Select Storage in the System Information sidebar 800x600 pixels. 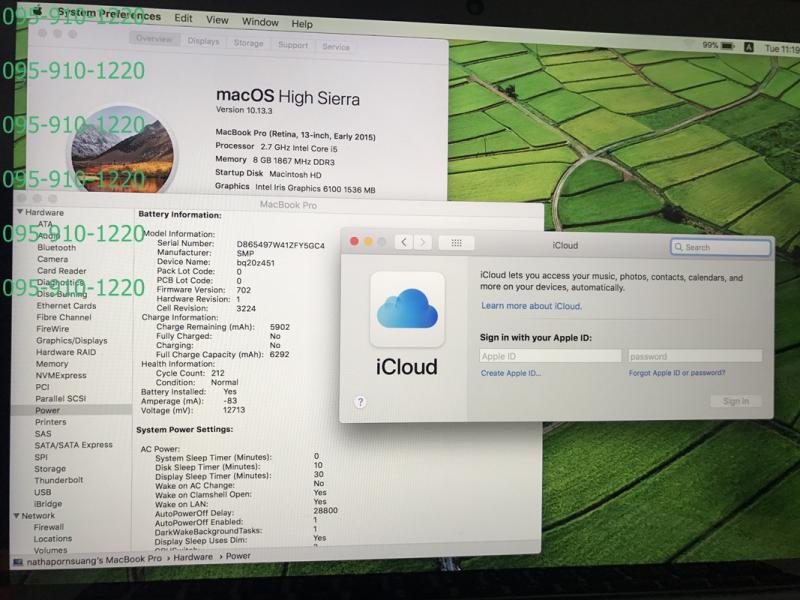(50, 469)
